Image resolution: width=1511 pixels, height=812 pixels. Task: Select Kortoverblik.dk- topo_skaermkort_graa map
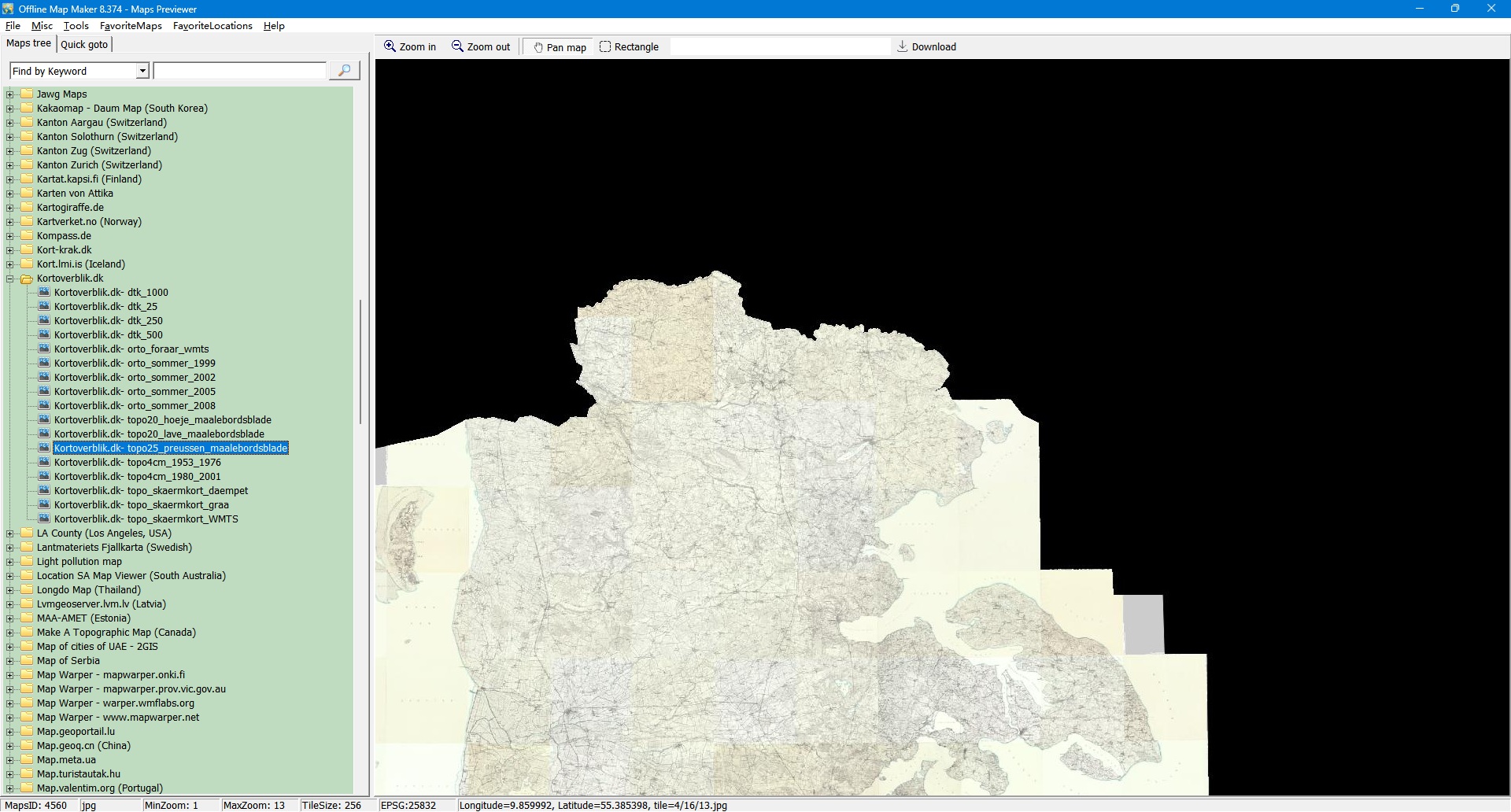point(141,504)
